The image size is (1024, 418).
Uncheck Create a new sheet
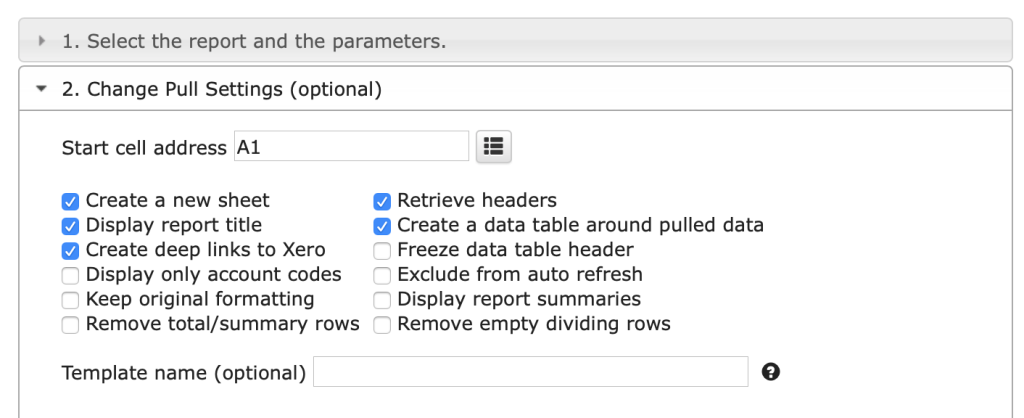tap(70, 201)
